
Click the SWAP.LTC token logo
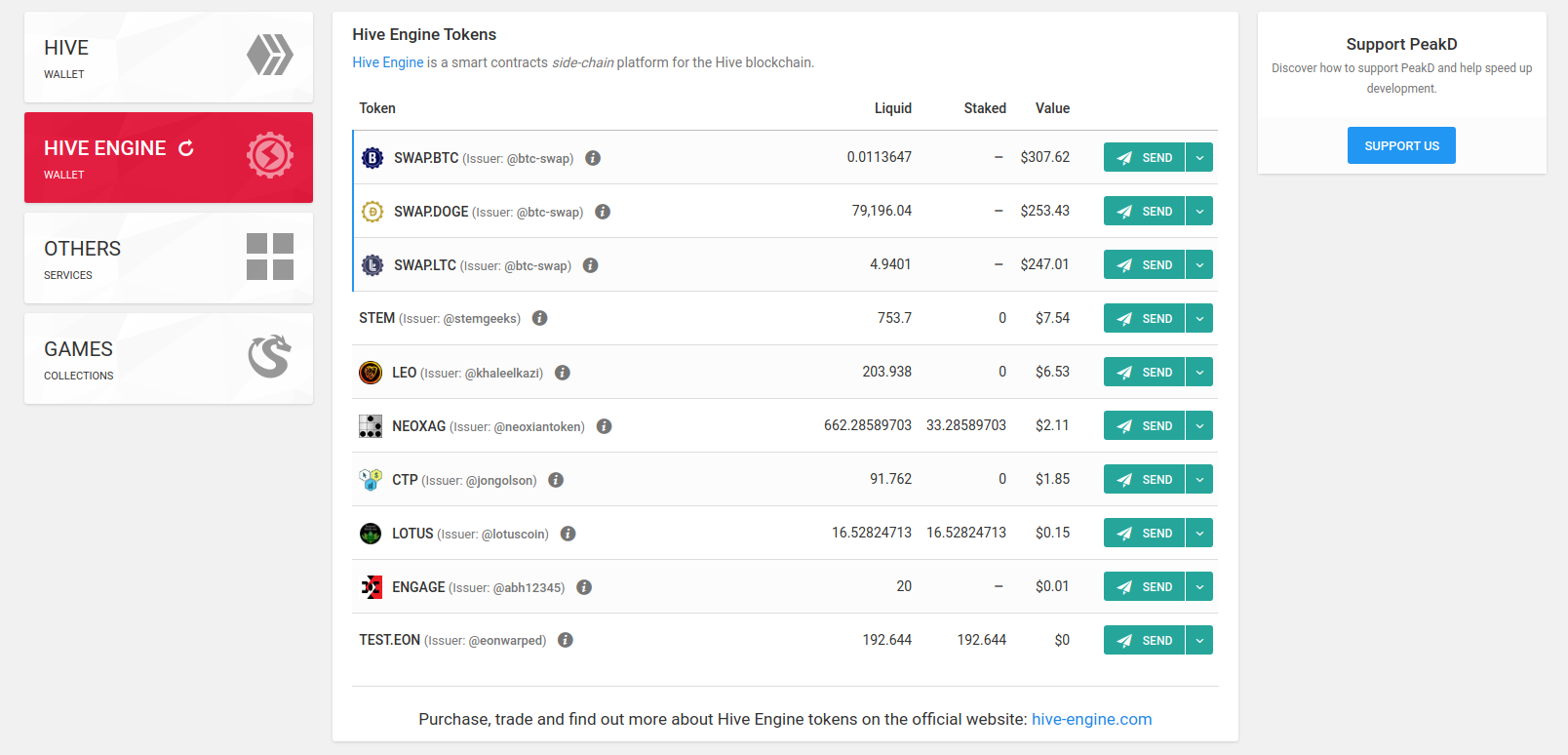pos(372,265)
